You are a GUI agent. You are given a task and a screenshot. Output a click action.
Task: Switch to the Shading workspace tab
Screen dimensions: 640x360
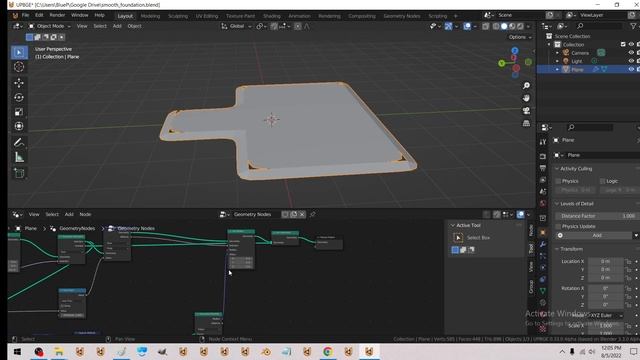(271, 16)
